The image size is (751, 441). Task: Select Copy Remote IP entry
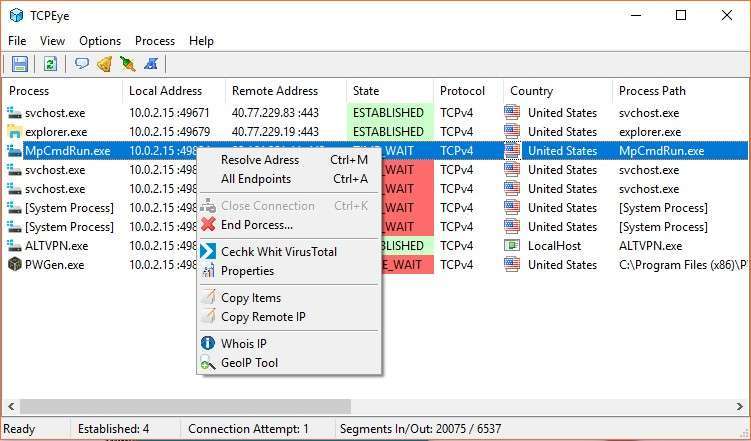[x=289, y=317]
